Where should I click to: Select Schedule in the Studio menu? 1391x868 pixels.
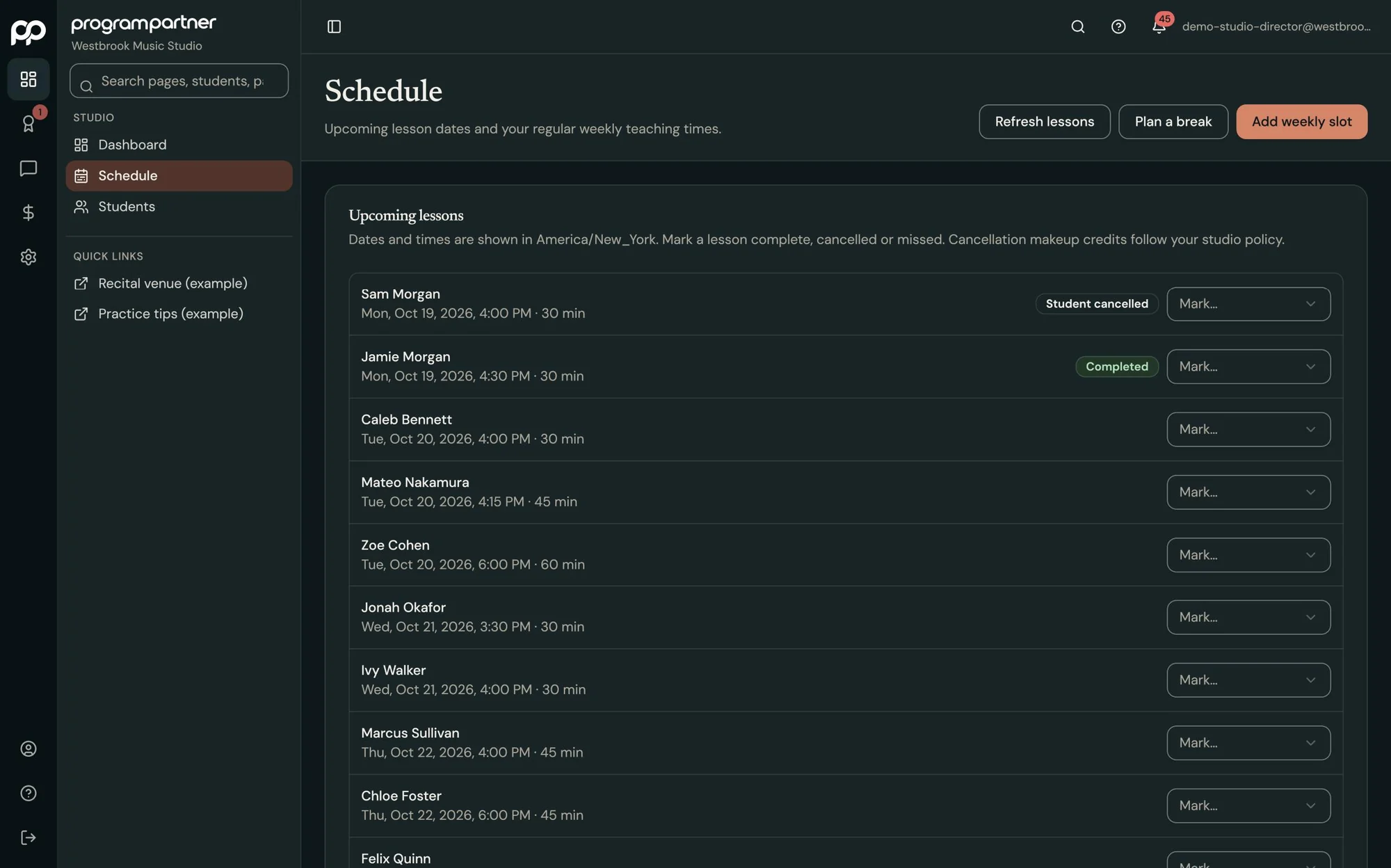(179, 176)
